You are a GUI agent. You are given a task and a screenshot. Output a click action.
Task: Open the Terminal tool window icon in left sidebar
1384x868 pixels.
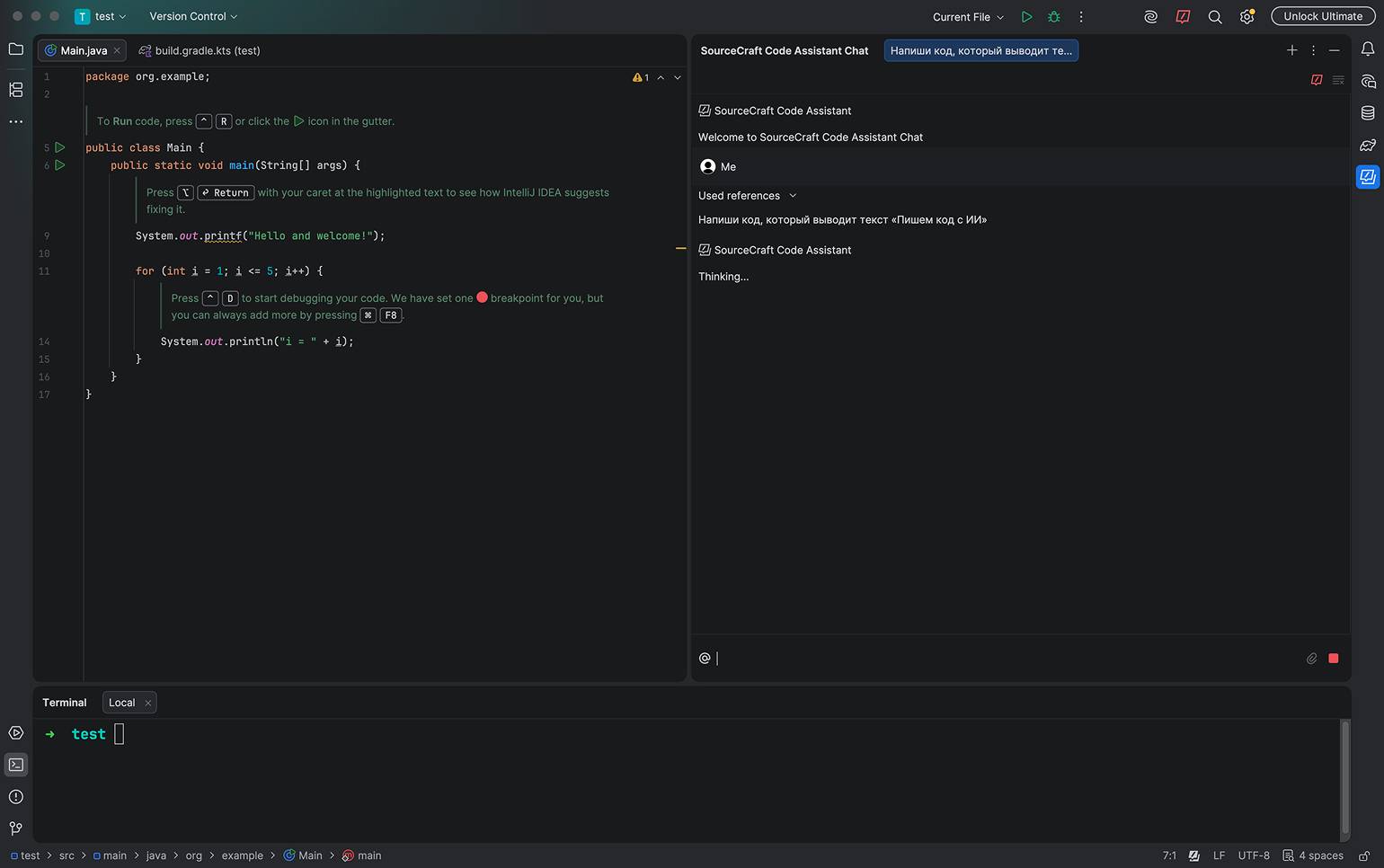tap(16, 765)
